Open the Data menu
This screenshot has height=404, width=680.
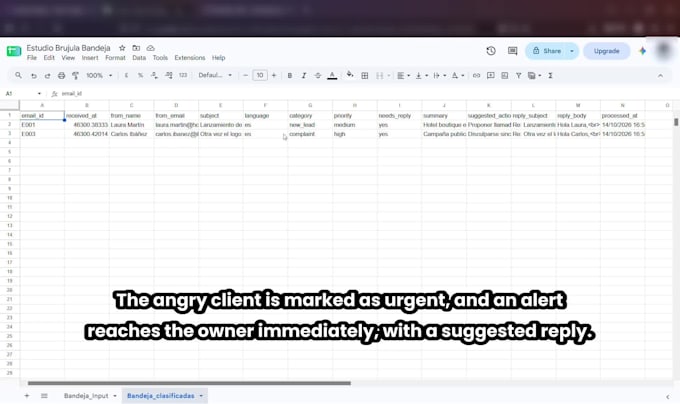click(x=139, y=58)
